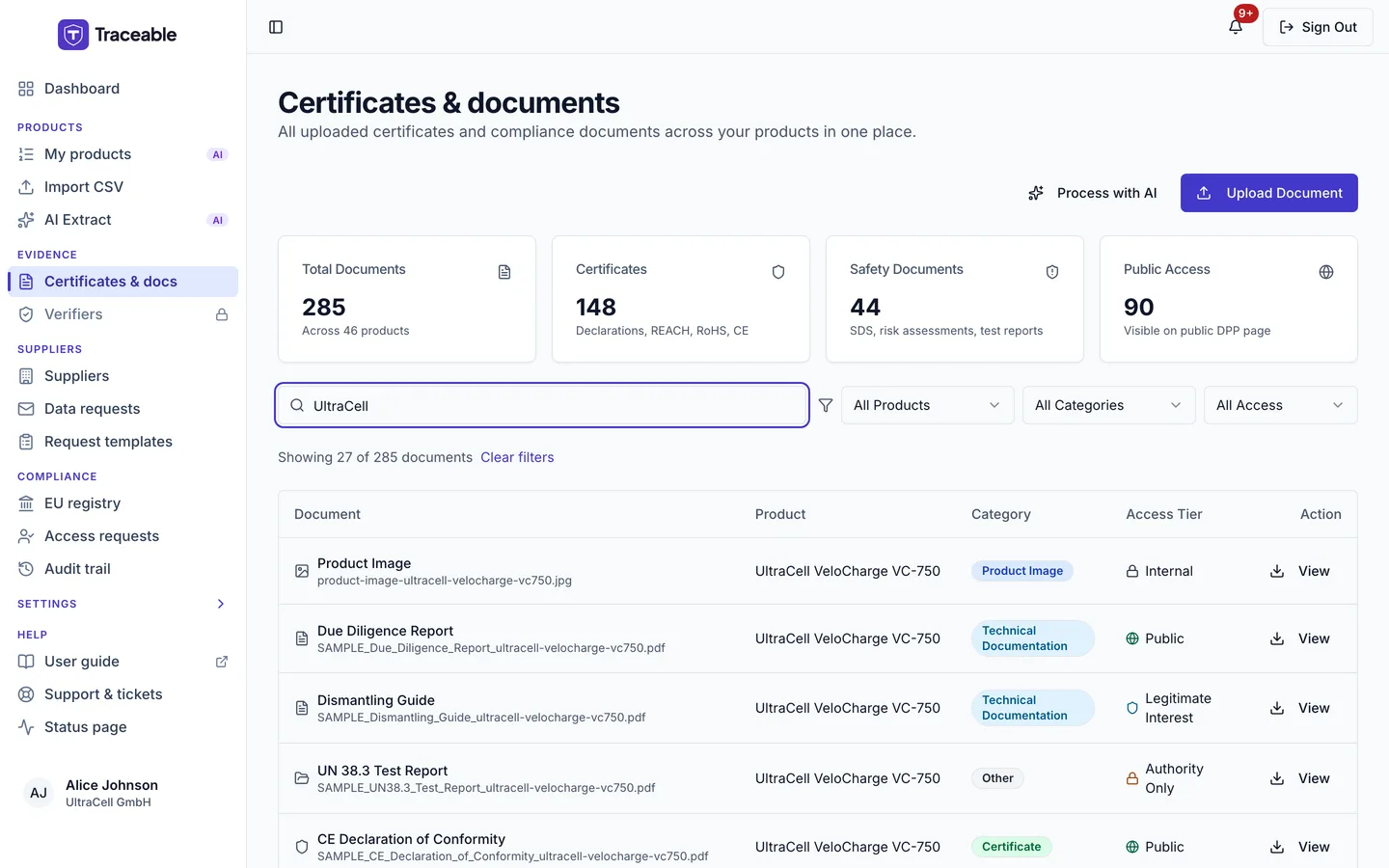Viewport: 1389px width, 868px height.
Task: Click Sign Out button
Action: [1318, 27]
